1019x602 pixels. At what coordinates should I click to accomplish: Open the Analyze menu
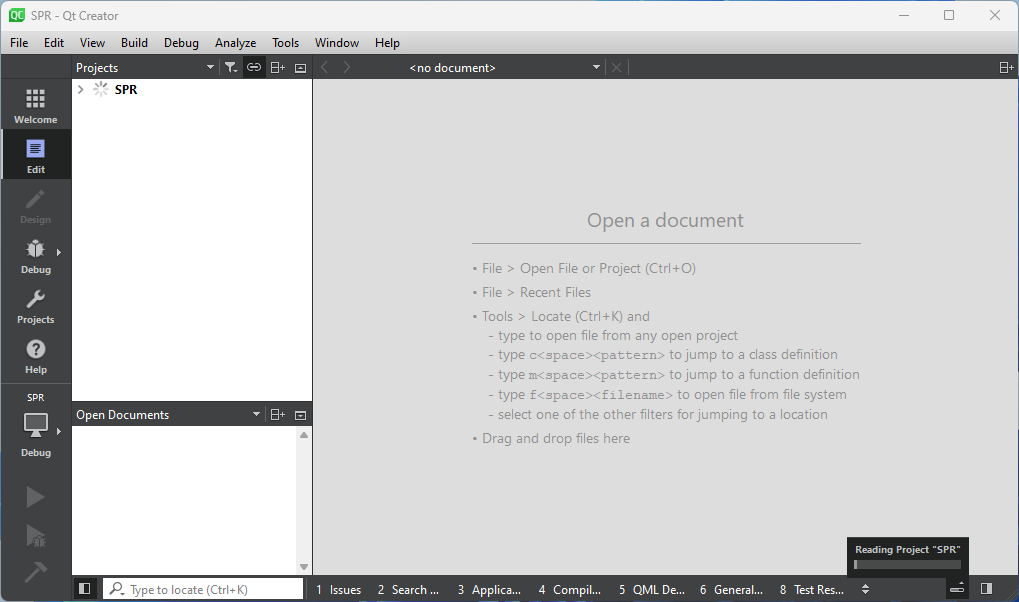[x=235, y=43]
